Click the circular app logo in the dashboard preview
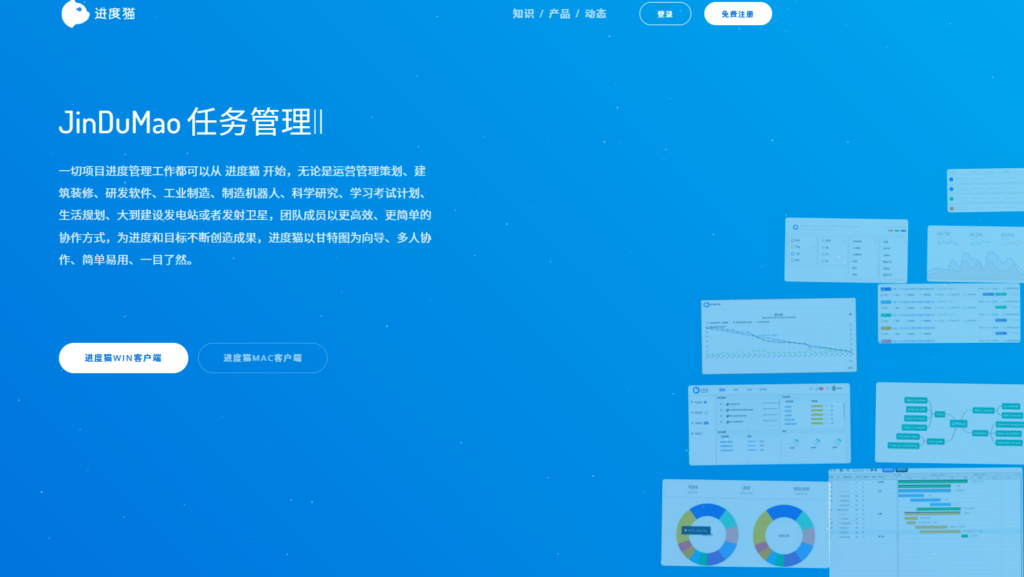Viewport: 1024px width, 577px height. 695,390
